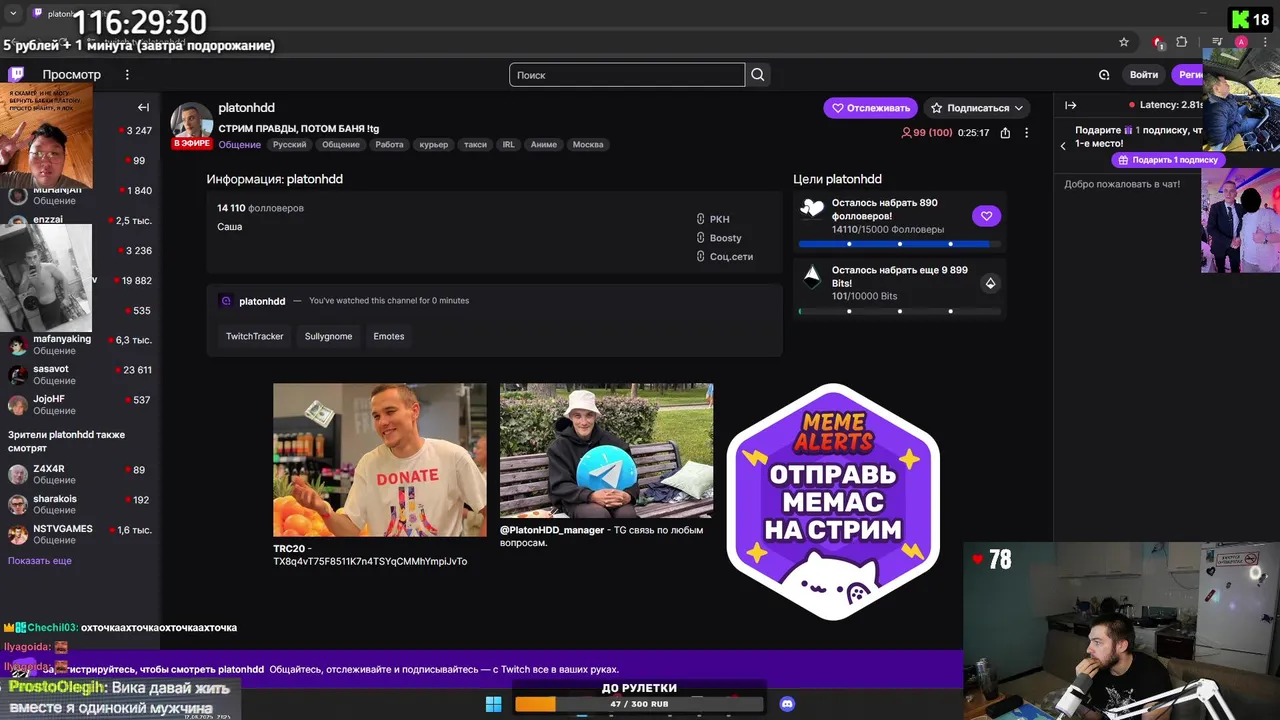Open the three-dot channel options below Подписаться
Image resolution: width=1280 pixels, height=720 pixels.
[1026, 133]
